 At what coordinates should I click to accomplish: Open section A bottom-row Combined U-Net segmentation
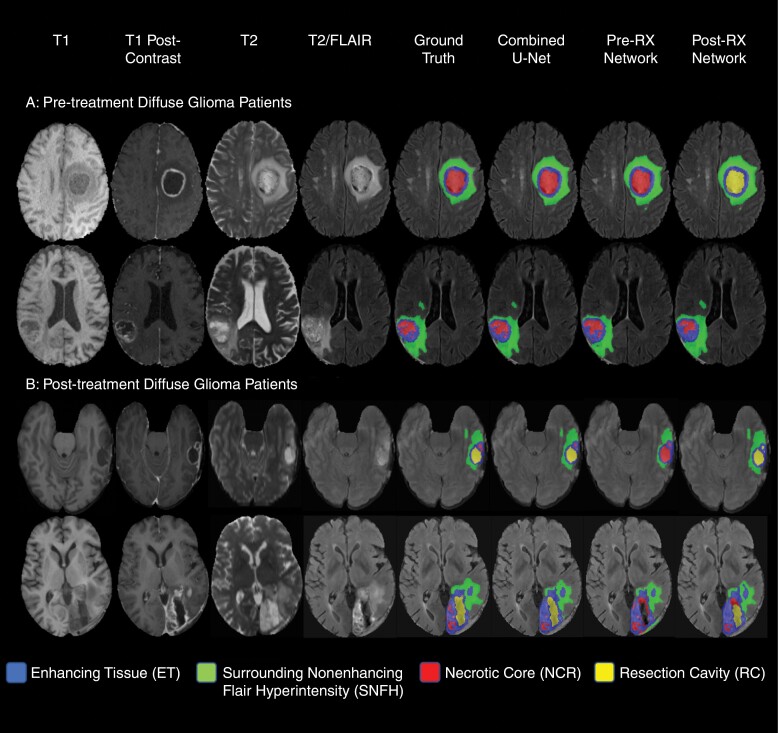coord(533,305)
